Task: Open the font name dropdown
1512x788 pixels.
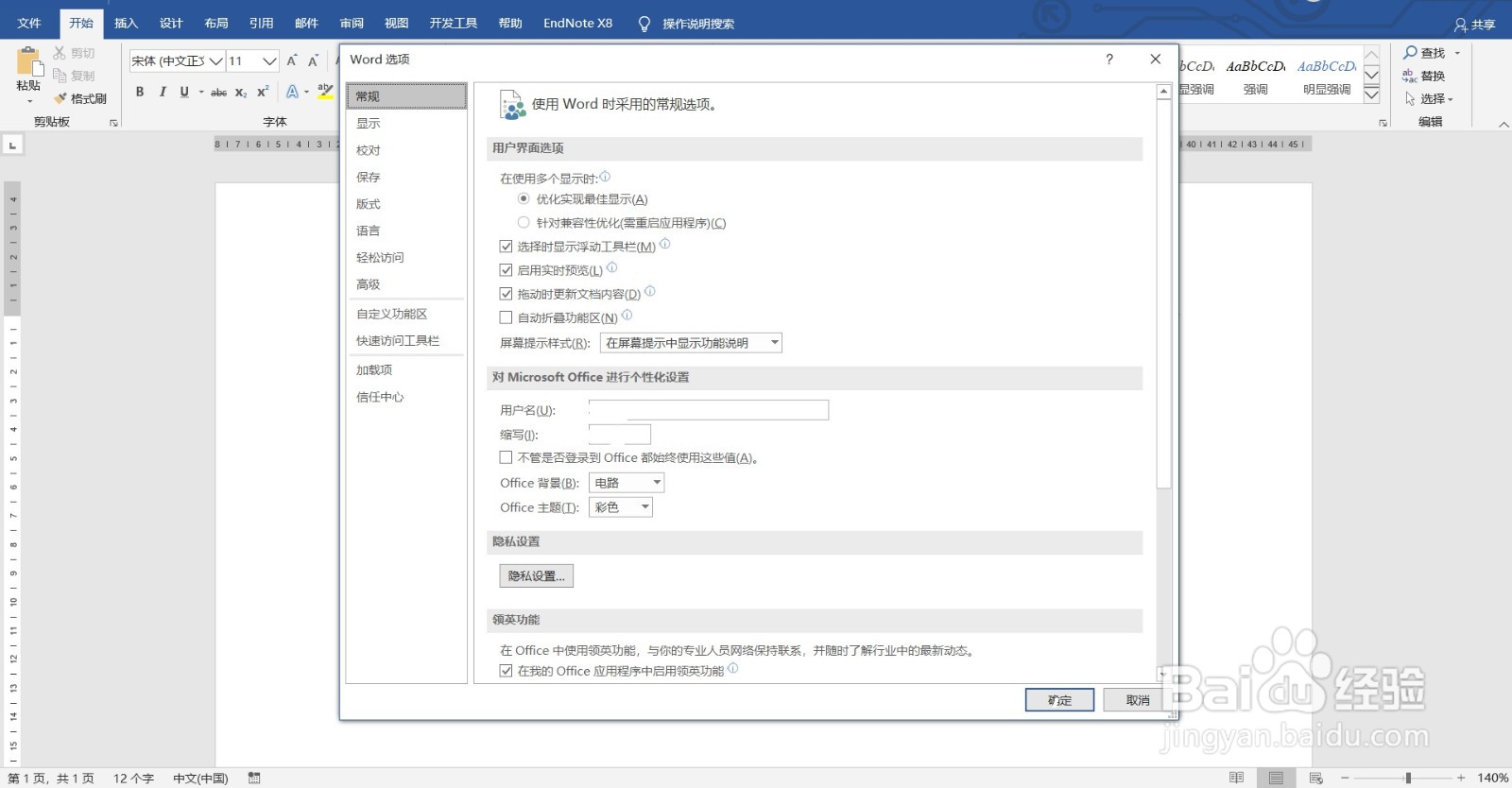Action: point(216,60)
